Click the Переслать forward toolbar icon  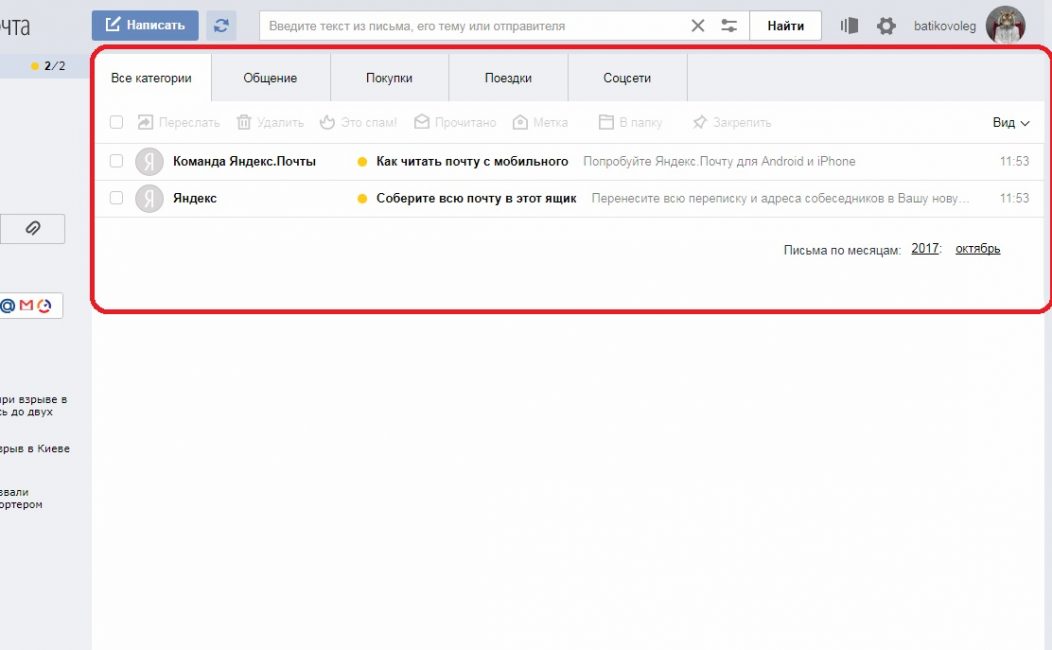point(145,122)
